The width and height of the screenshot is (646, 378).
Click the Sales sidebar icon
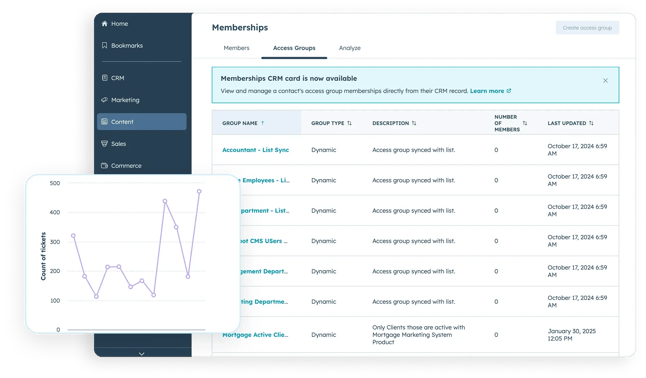(x=105, y=143)
